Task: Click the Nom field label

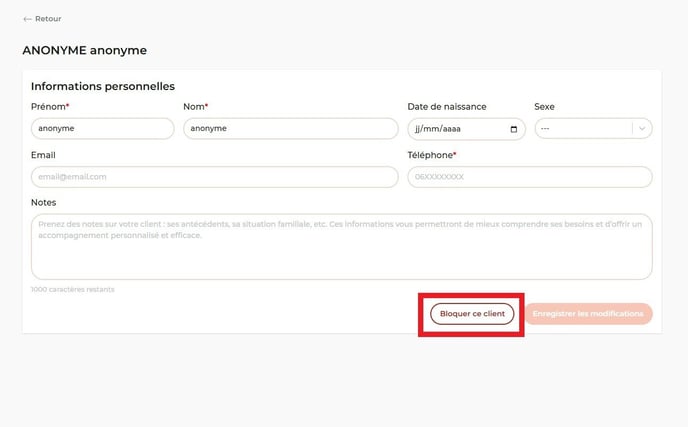Action: tap(195, 107)
